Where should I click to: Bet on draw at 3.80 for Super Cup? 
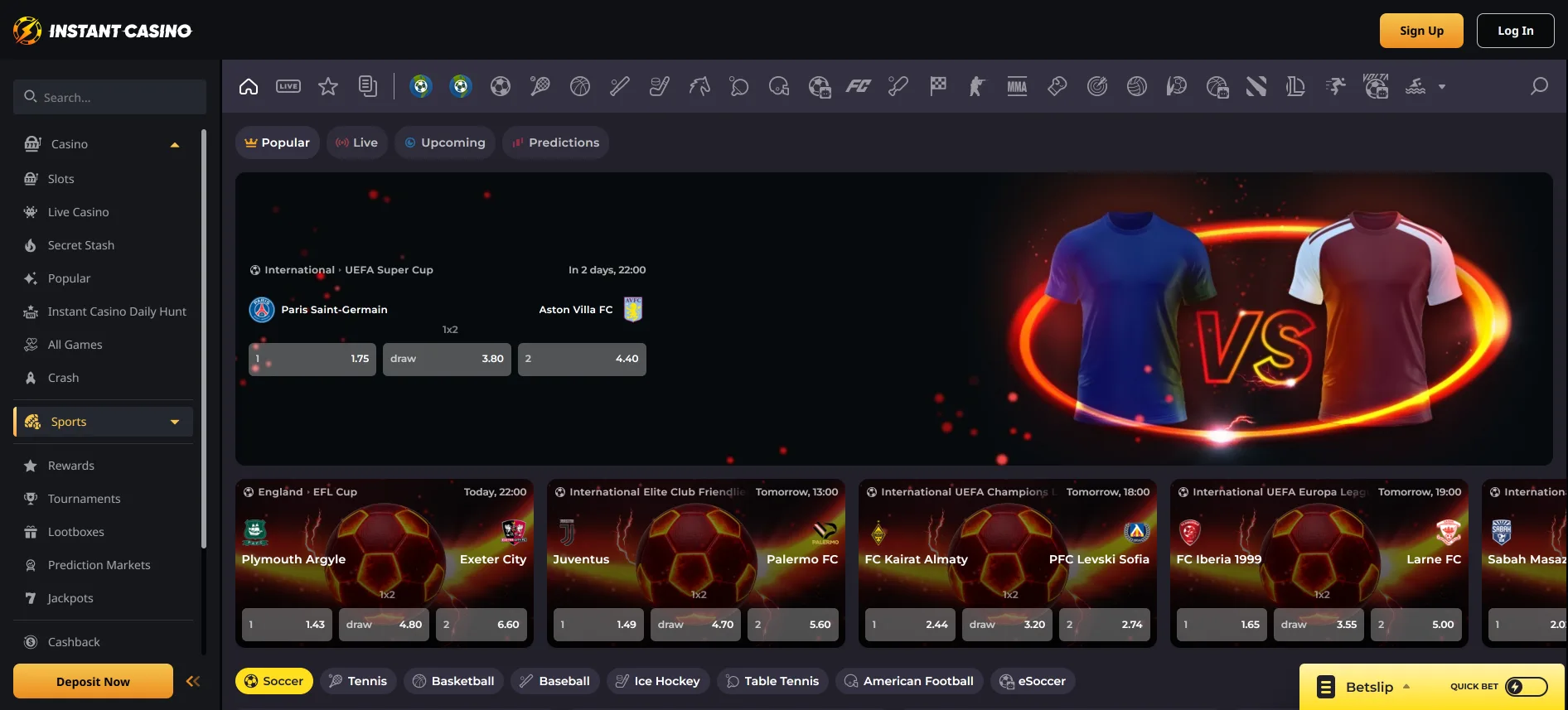click(447, 359)
